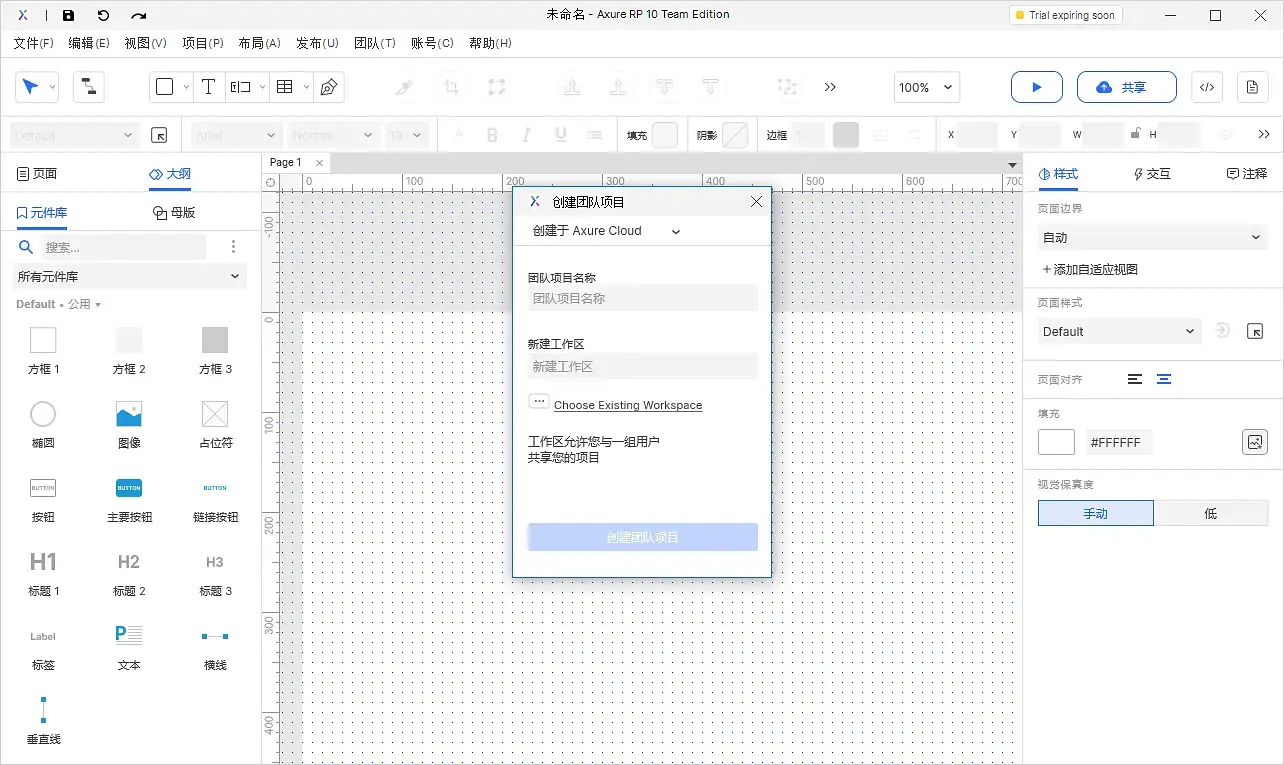The image size is (1284, 765).
Task: Click the format painter icon in the toolbar
Action: [404, 87]
